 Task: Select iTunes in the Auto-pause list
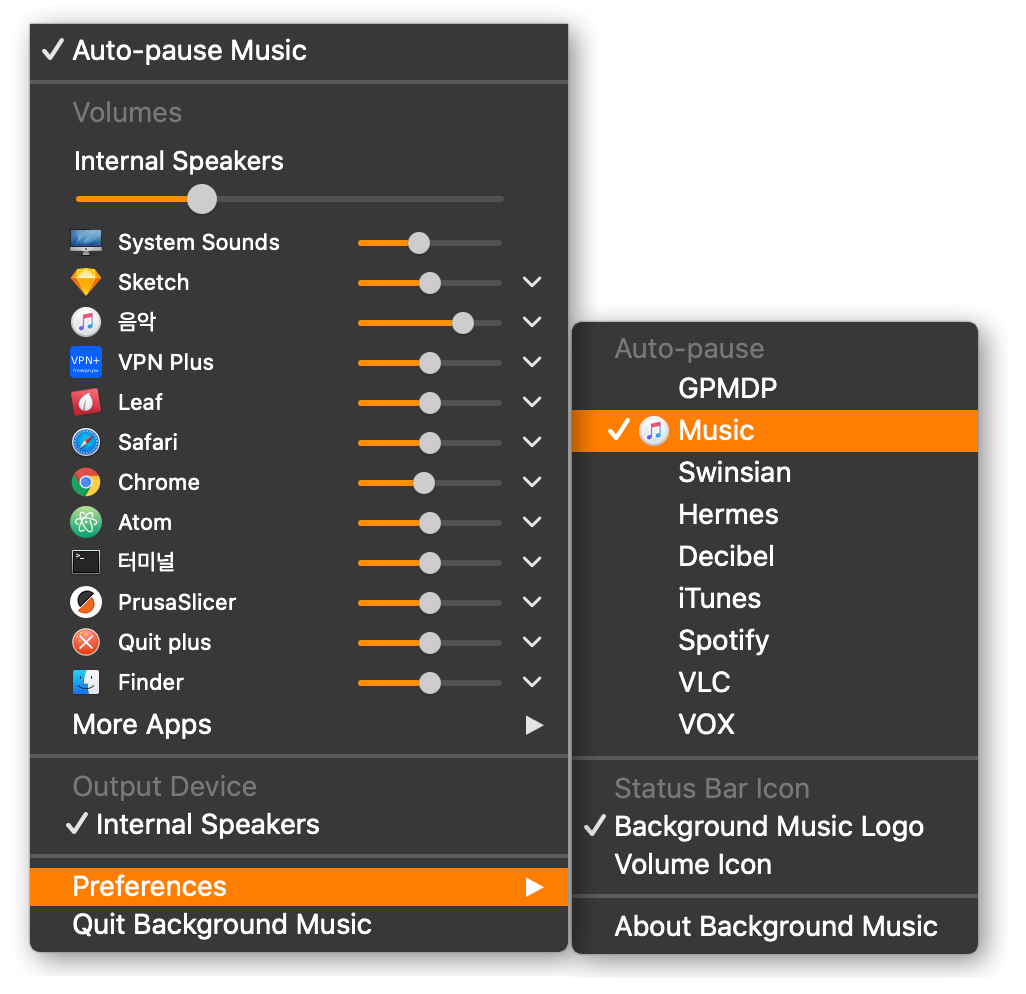[x=775, y=598]
